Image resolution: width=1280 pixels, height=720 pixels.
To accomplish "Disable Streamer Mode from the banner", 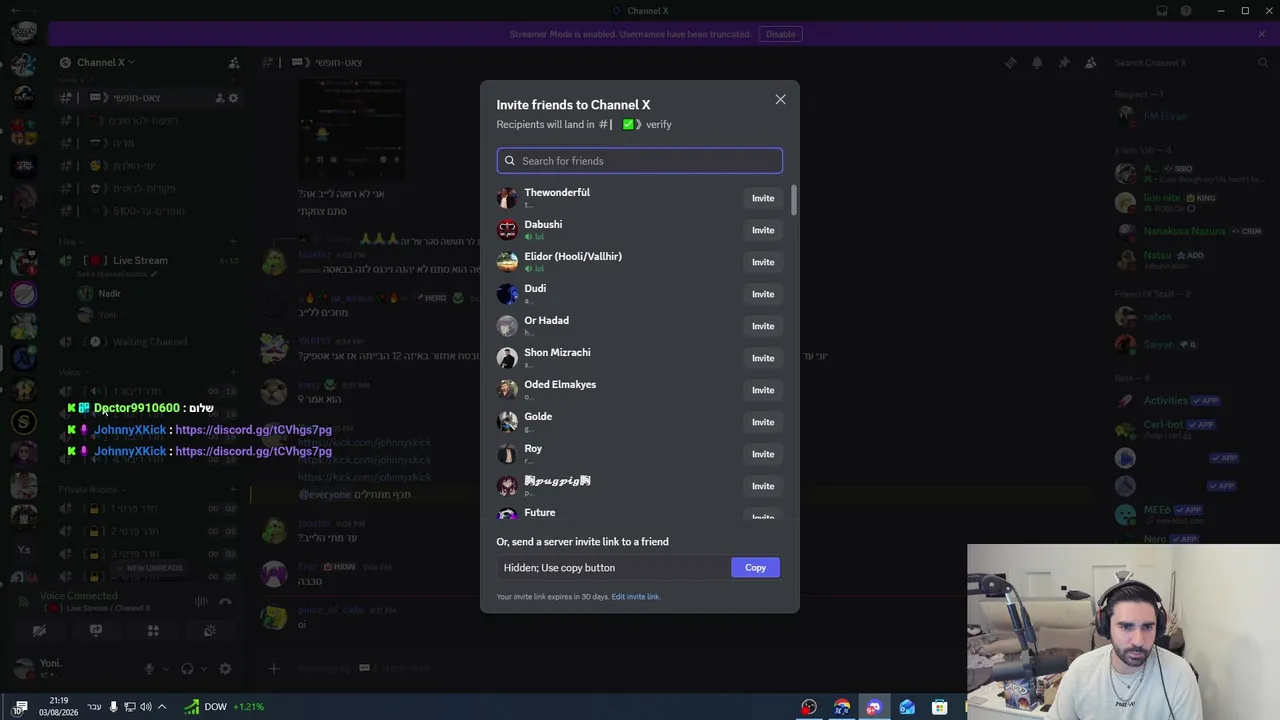I will (x=780, y=34).
